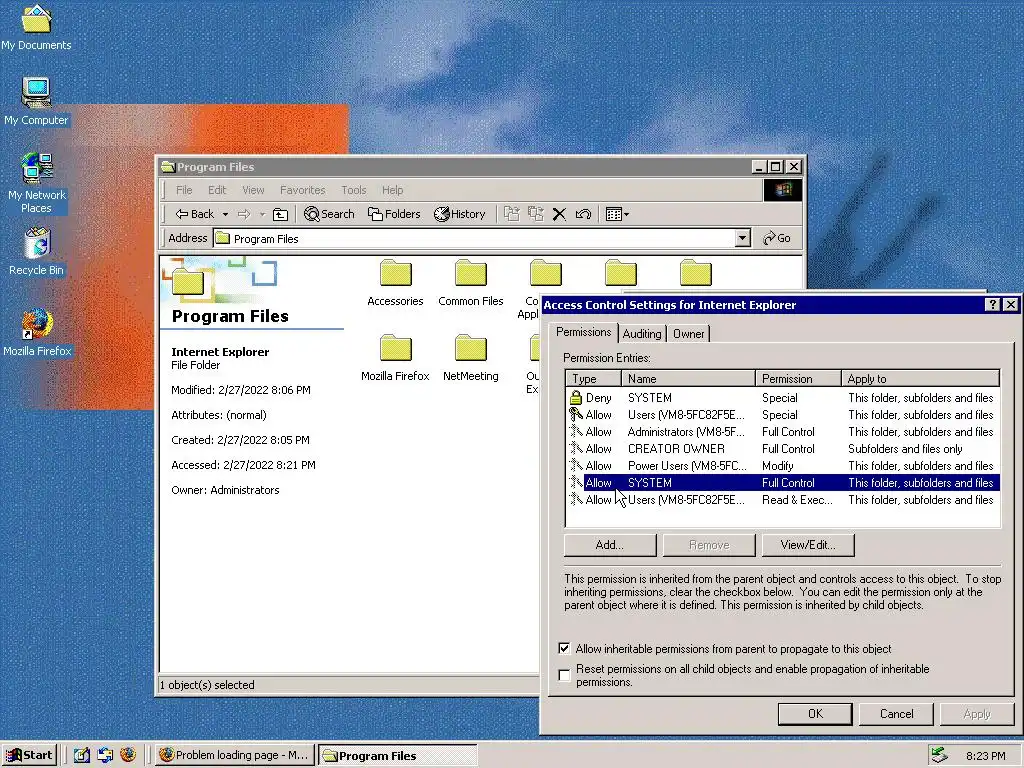Viewport: 1024px width, 768px height.
Task: Click system tray network icon
Action: (939, 755)
